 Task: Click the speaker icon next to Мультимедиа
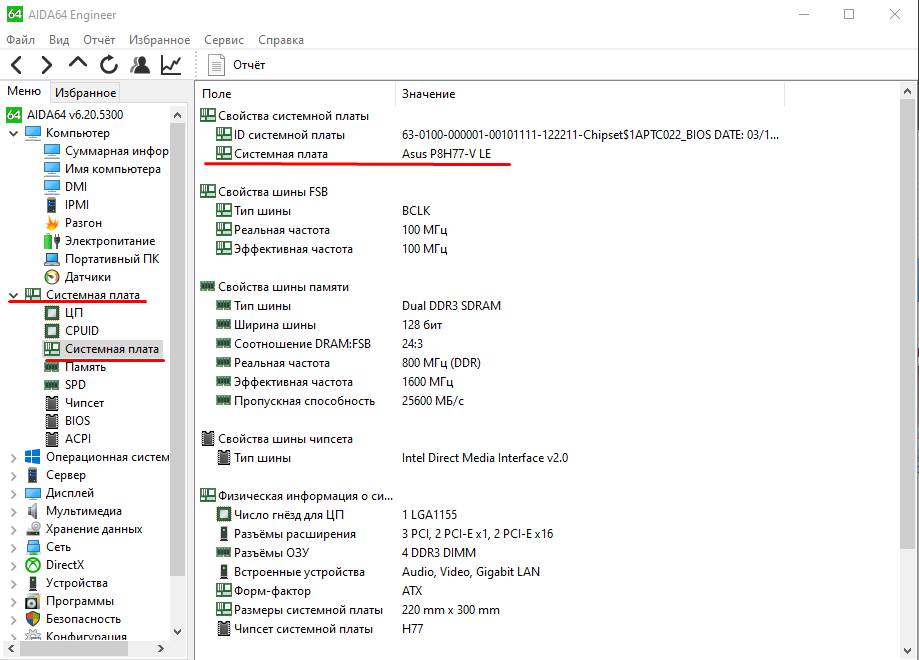(33, 511)
